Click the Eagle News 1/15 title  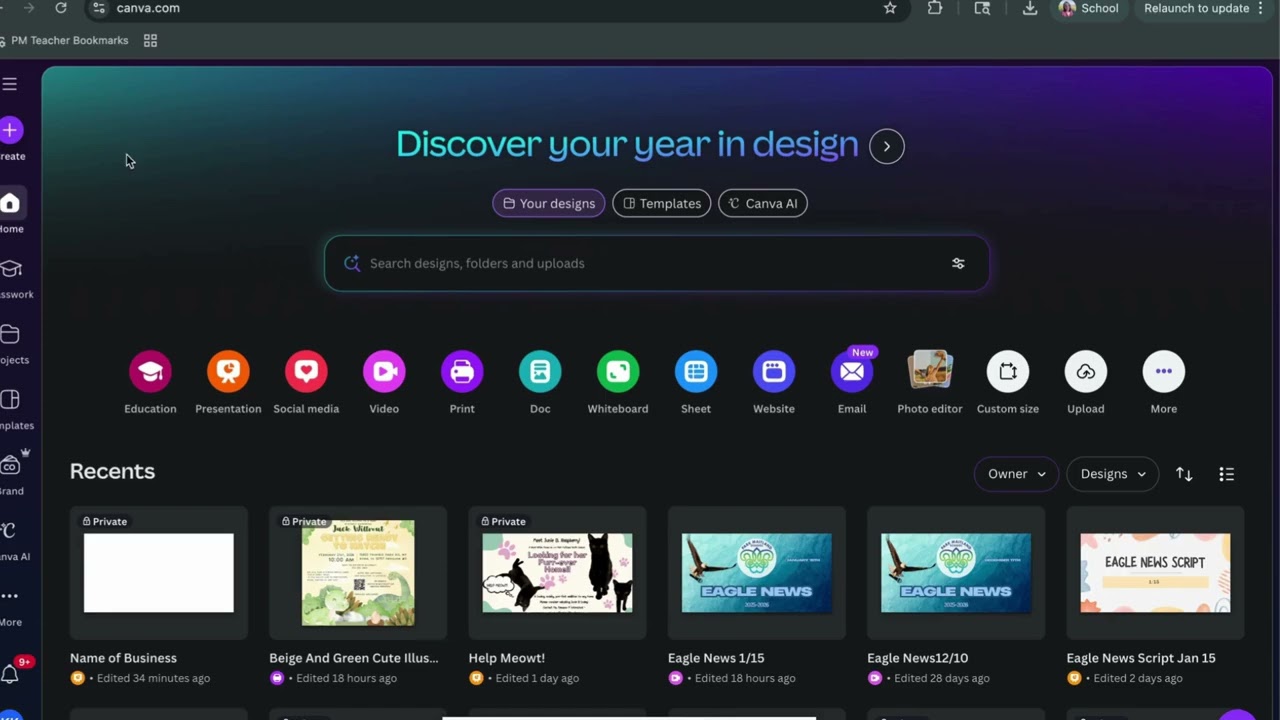[716, 658]
